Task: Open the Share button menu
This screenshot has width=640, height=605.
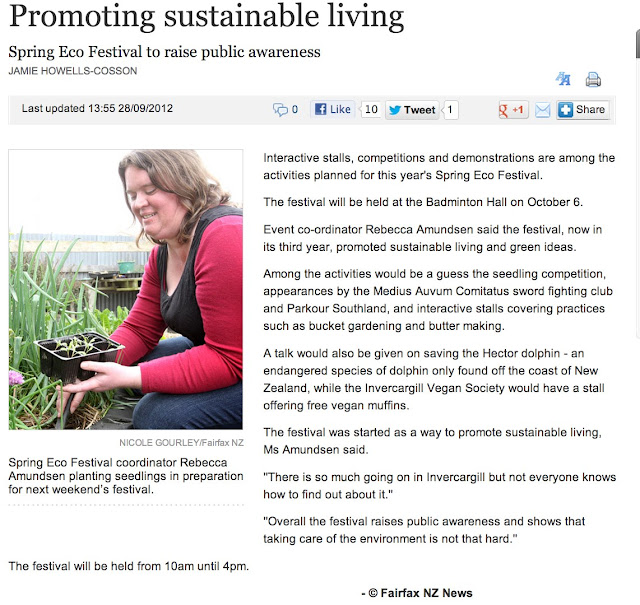Action: tap(582, 110)
